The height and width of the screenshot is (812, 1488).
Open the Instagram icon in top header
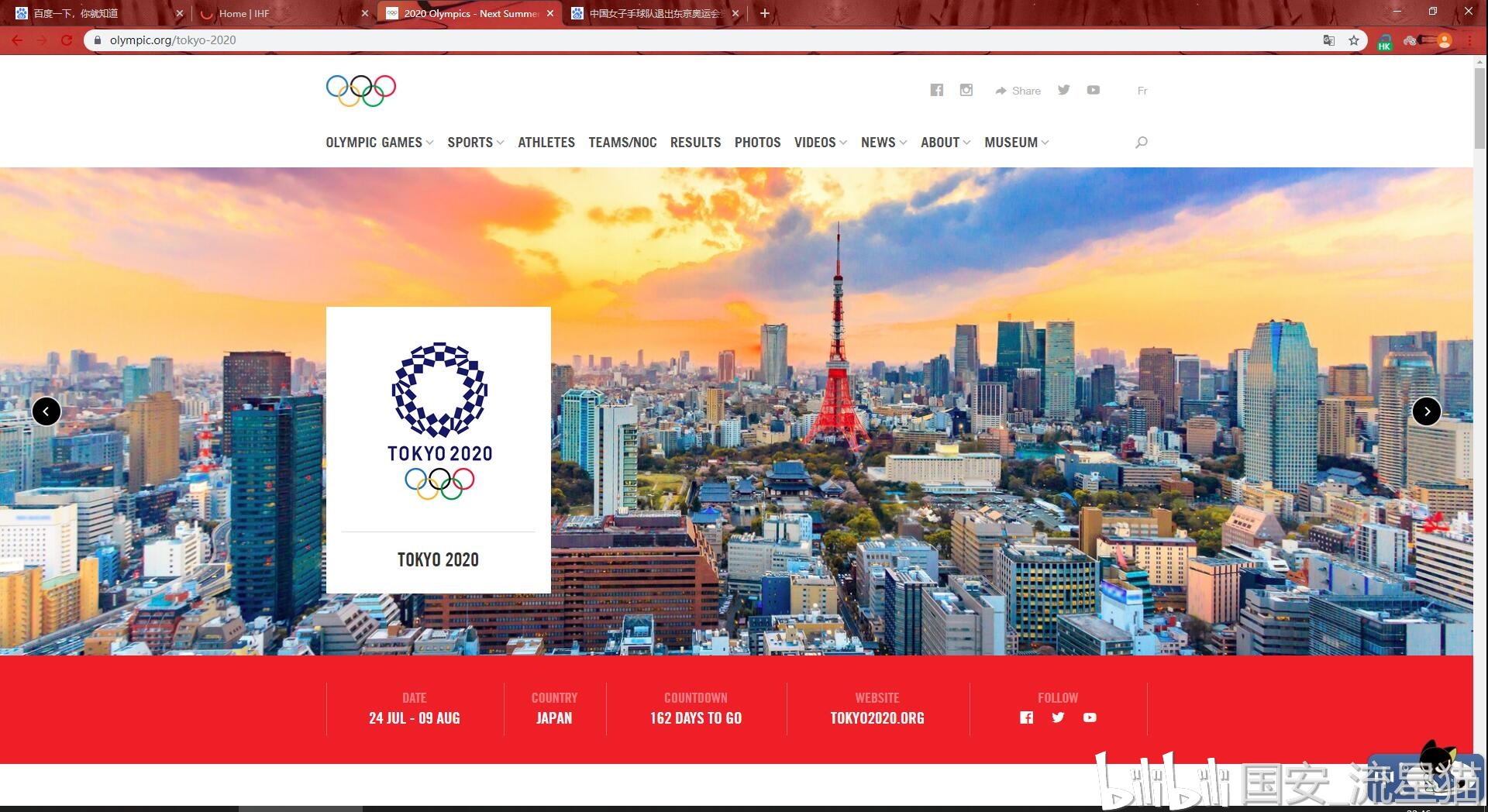tap(966, 90)
